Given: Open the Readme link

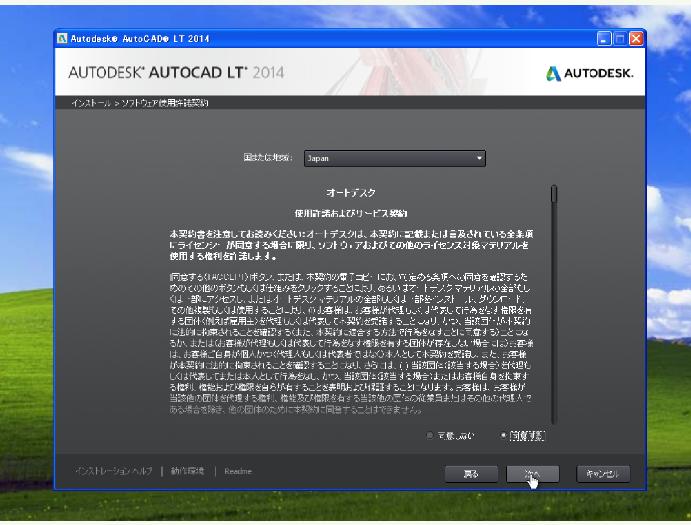Looking at the screenshot, I should click(238, 471).
